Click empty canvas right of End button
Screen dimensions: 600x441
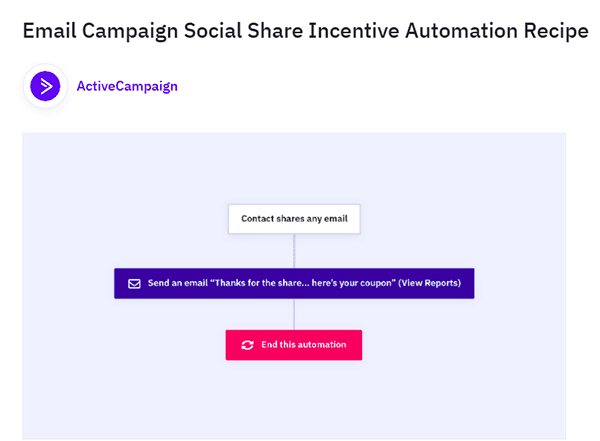pyautogui.click(x=460, y=345)
